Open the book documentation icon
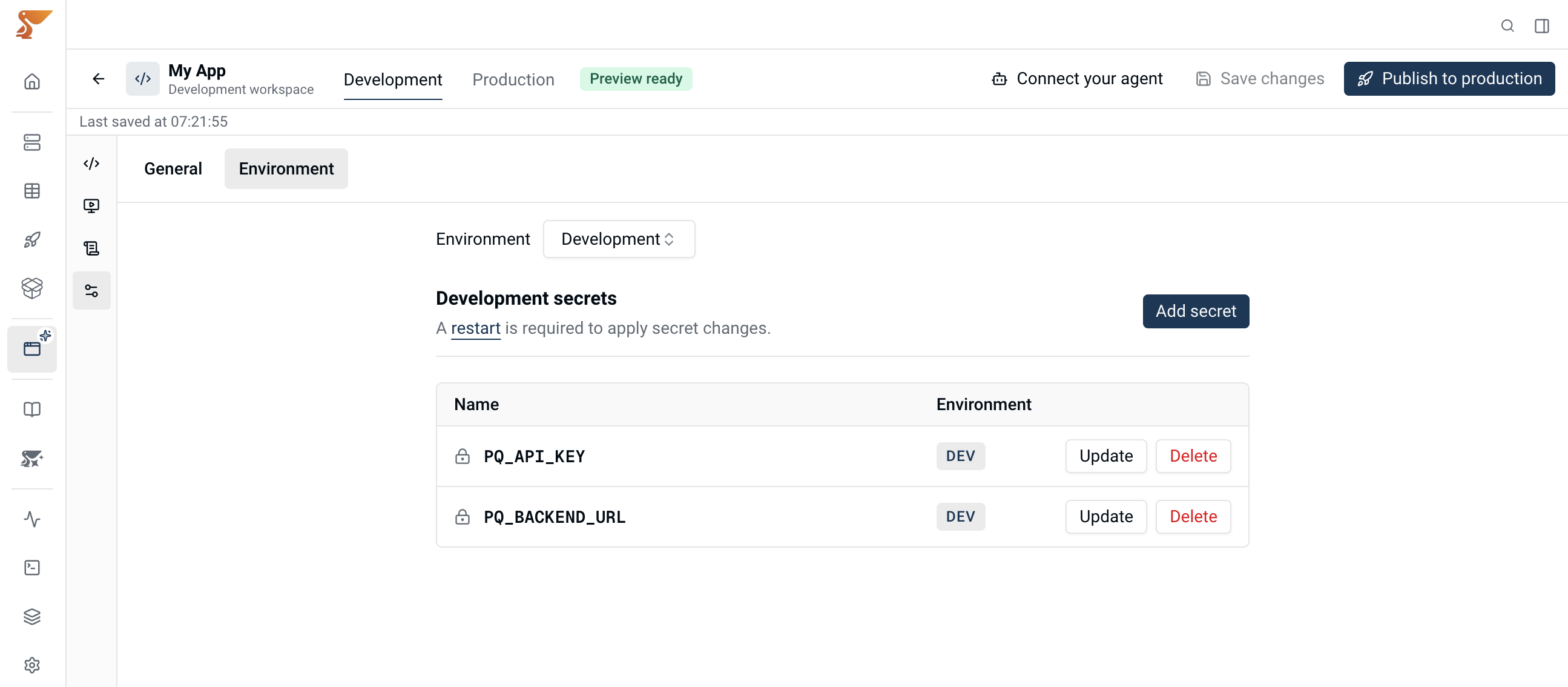1568x687 pixels. [32, 410]
